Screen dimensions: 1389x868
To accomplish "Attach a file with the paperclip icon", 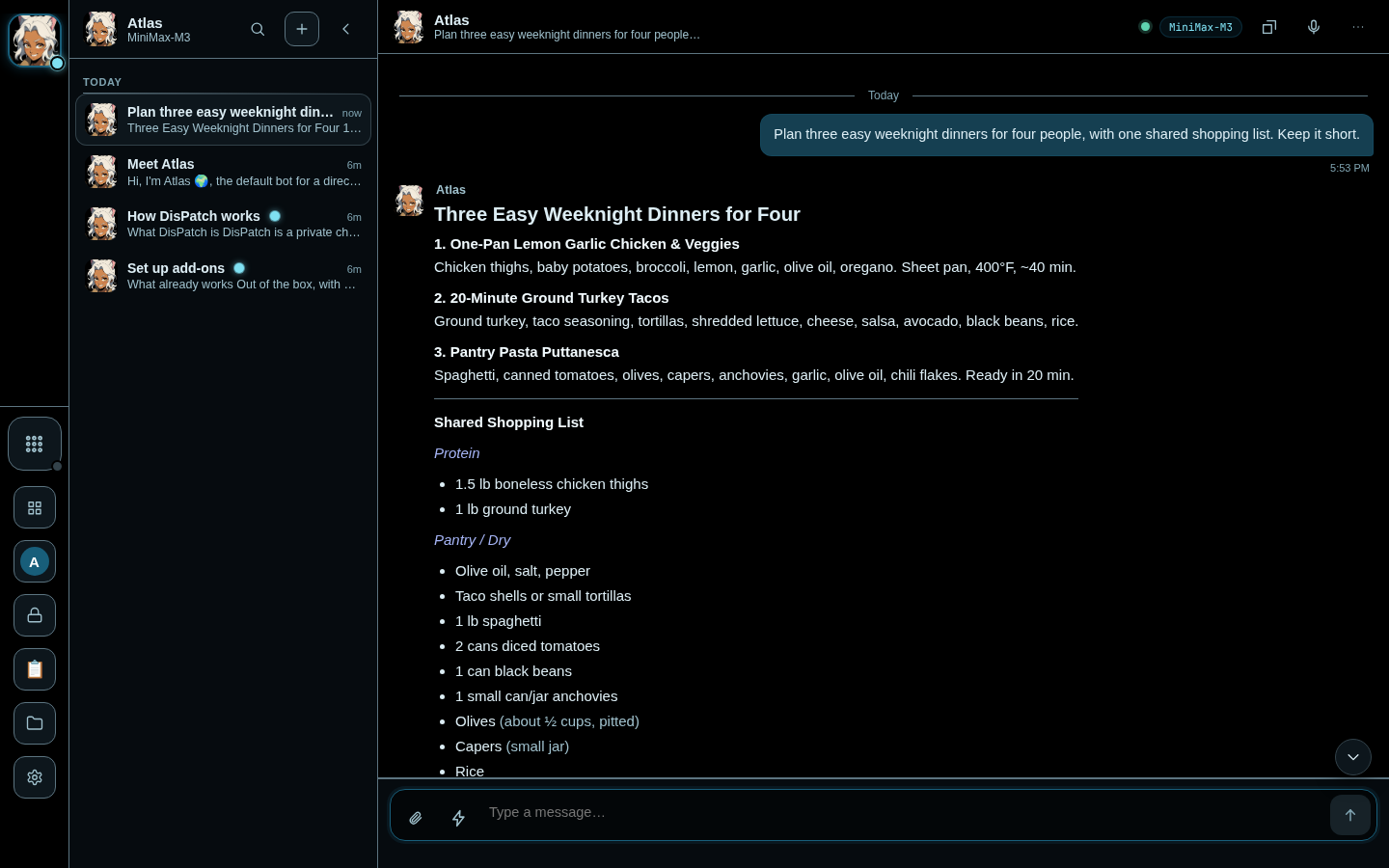I will (x=416, y=818).
